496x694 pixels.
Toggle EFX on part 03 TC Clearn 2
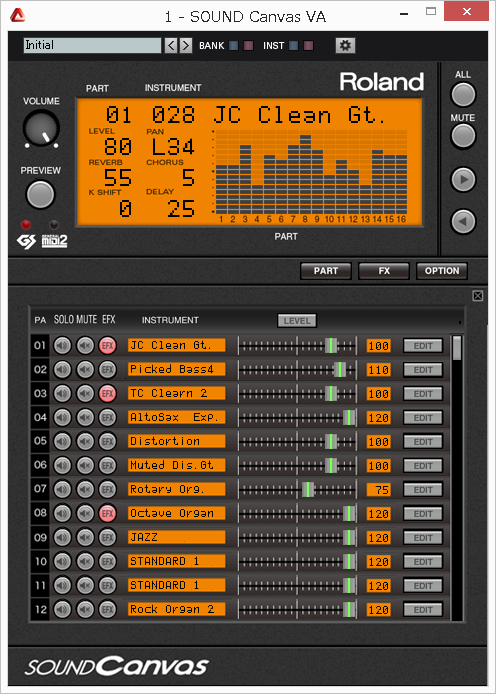[x=108, y=393]
